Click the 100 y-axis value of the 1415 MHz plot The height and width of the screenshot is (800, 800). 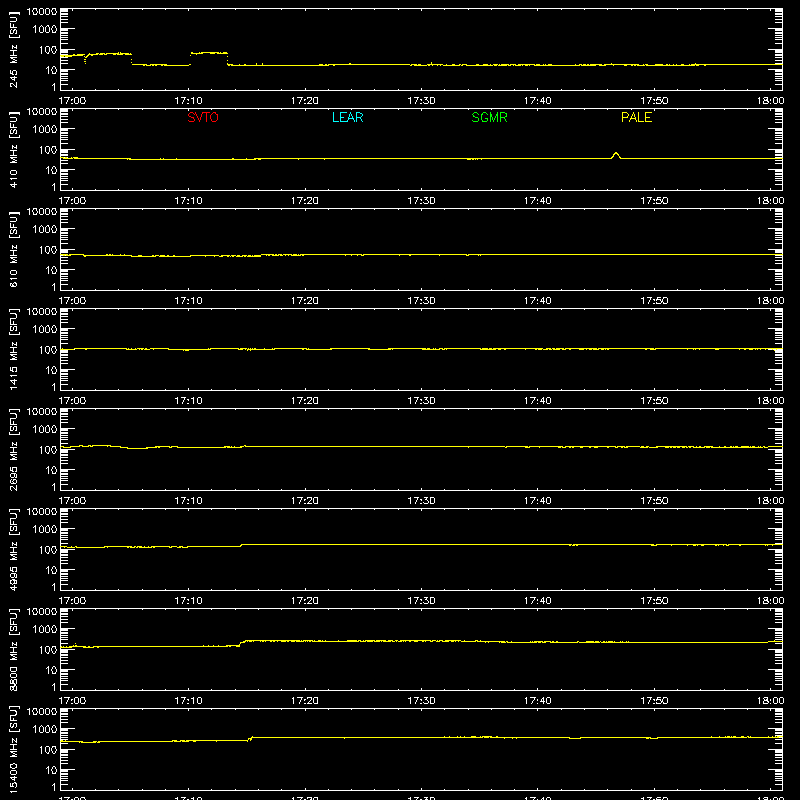pyautogui.click(x=48, y=350)
